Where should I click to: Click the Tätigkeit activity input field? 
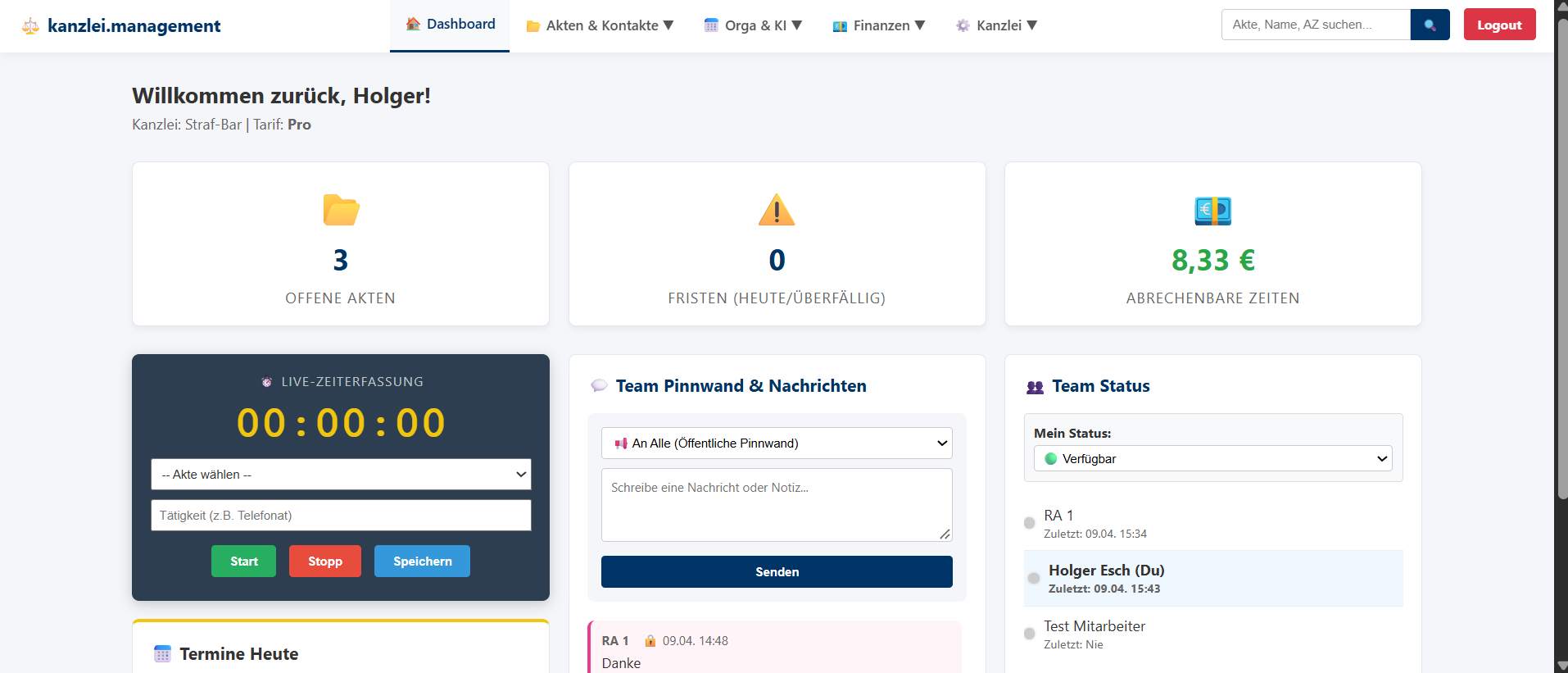(341, 516)
